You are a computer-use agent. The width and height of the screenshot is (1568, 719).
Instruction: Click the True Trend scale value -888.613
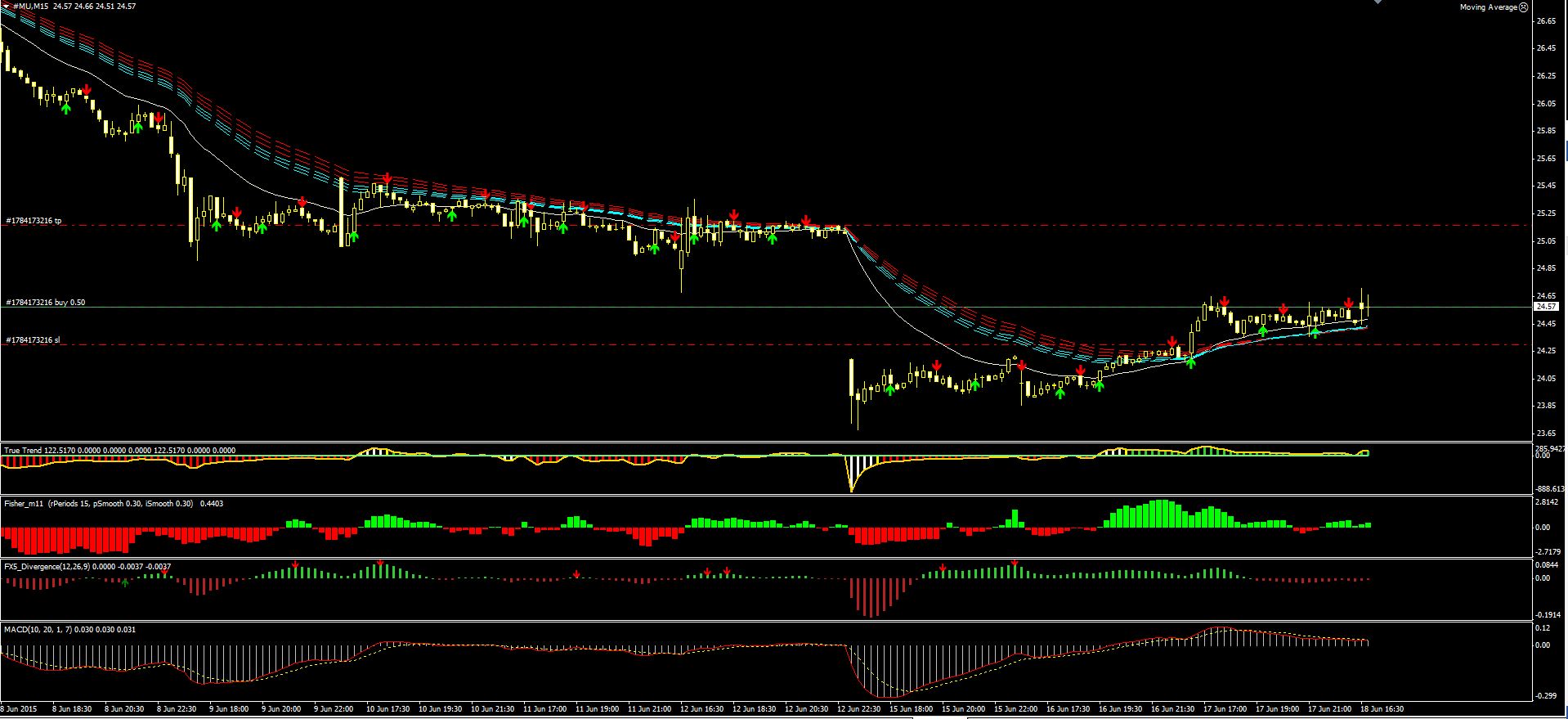coord(1550,488)
